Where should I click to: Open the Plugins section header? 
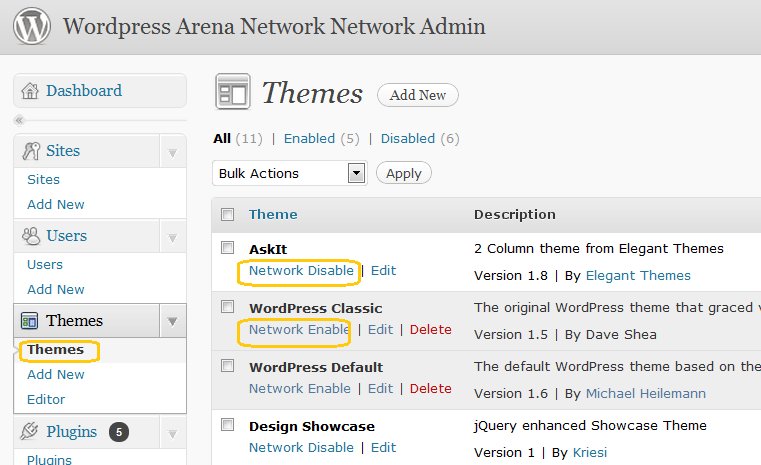click(71, 432)
